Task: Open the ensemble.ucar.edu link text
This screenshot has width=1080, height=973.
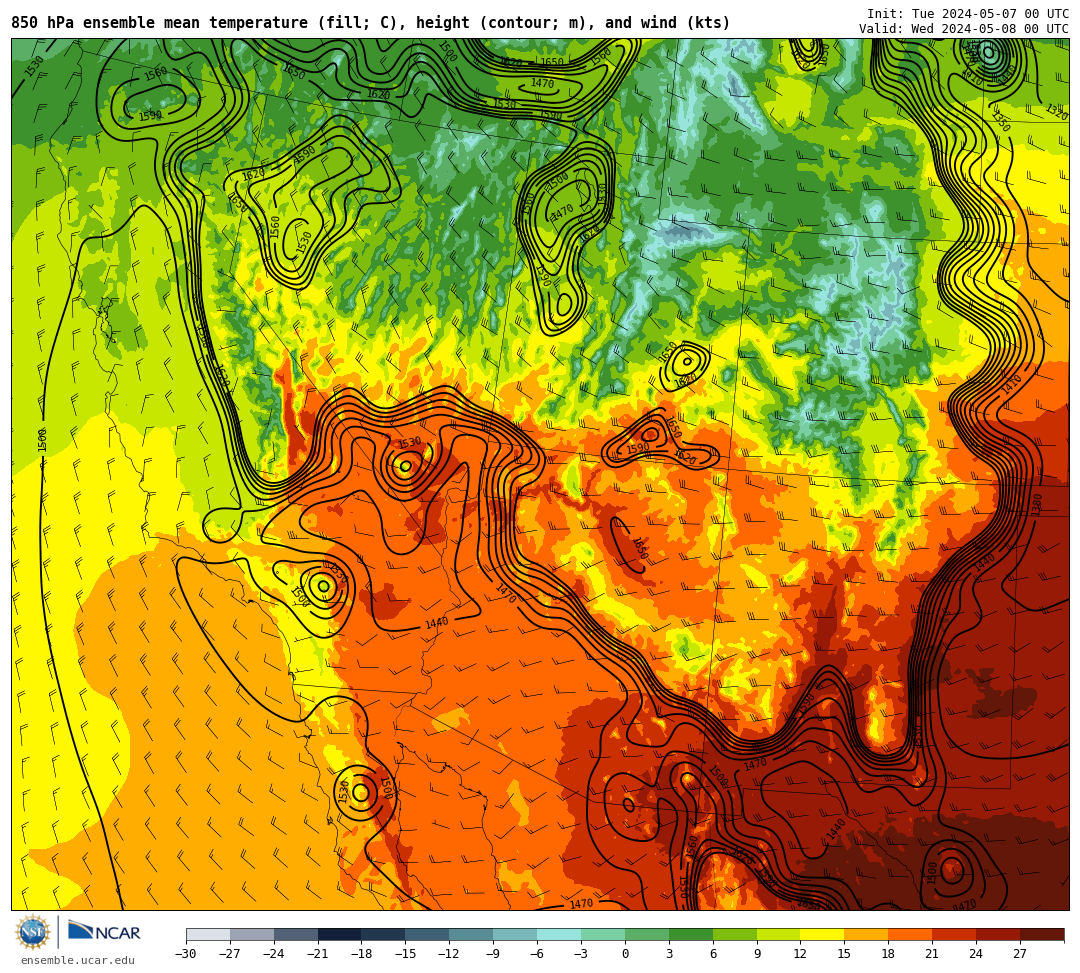Action: coord(78,960)
